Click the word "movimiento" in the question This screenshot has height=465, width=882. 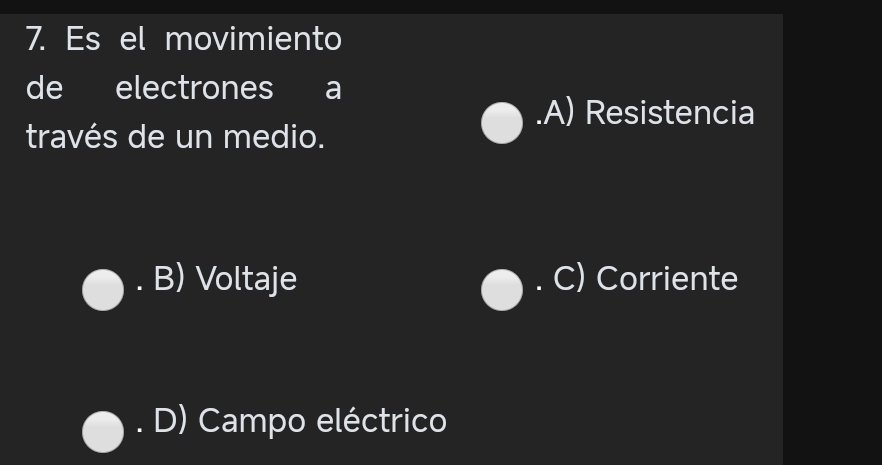pos(253,40)
